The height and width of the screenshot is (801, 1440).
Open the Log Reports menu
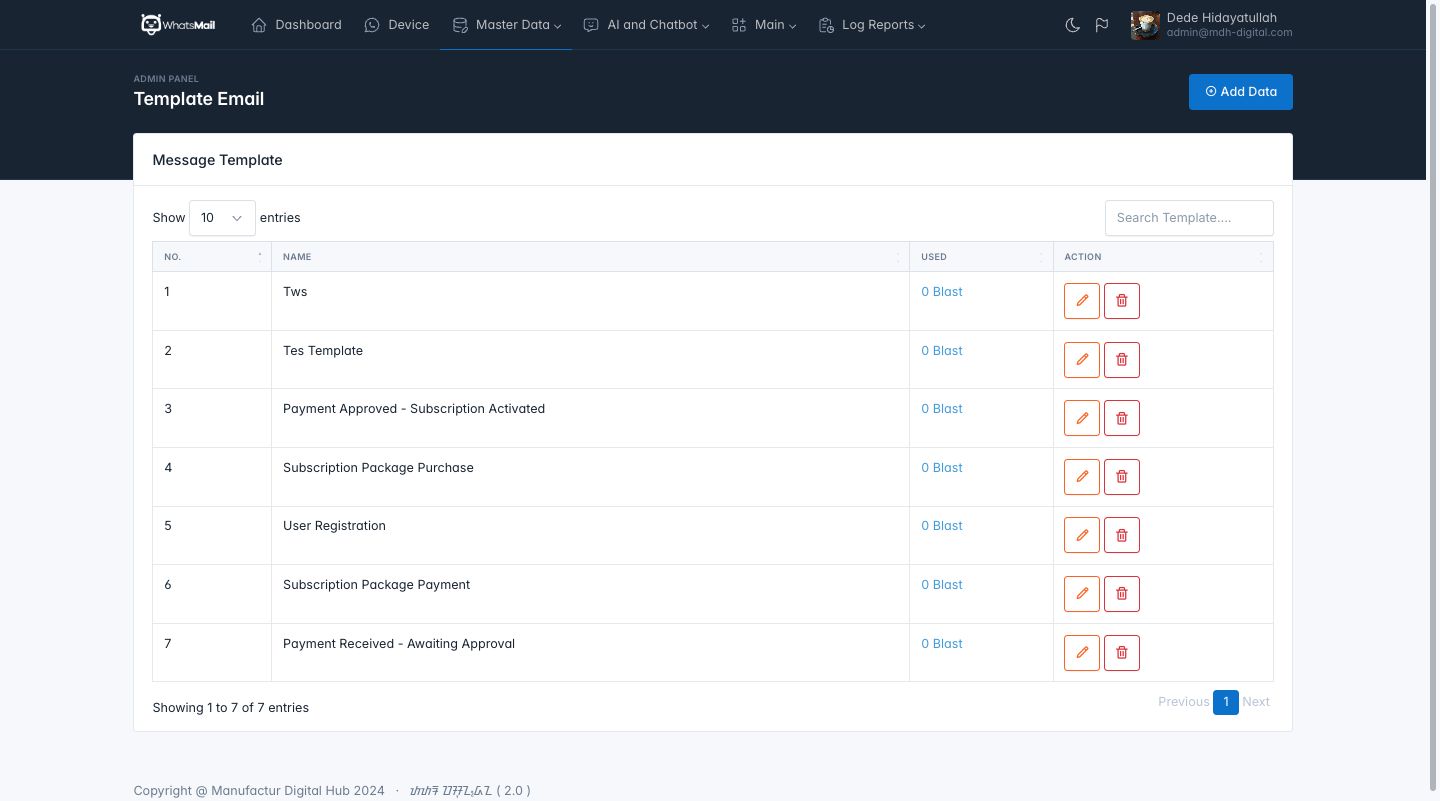pyautogui.click(x=871, y=25)
